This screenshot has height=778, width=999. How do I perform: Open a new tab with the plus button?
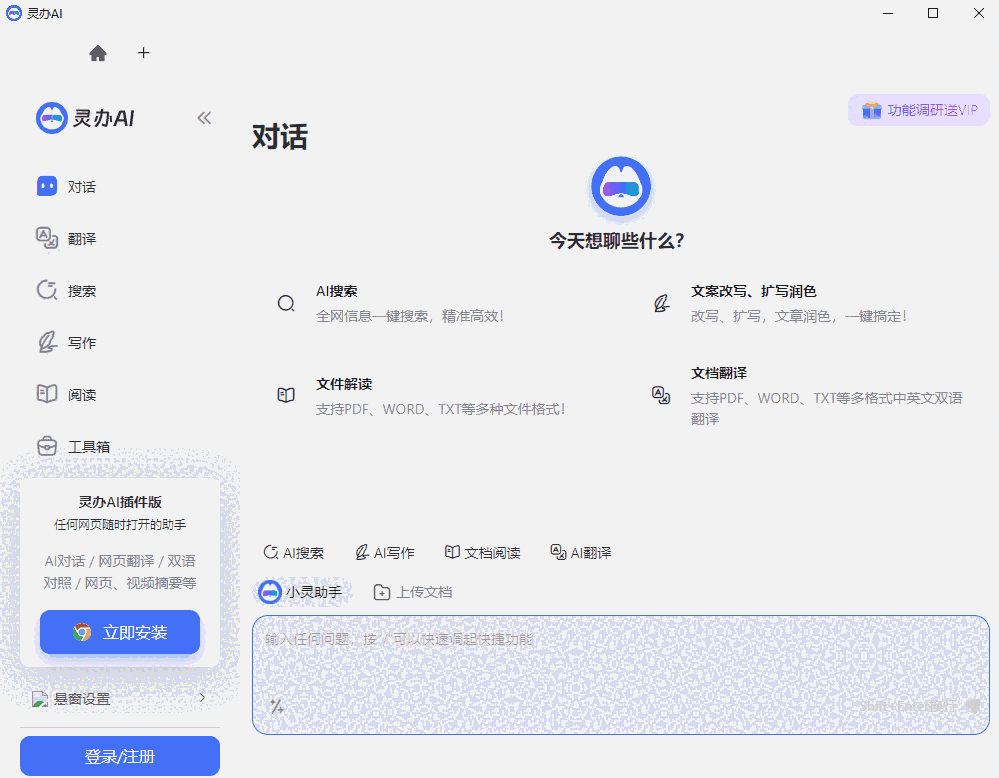143,53
